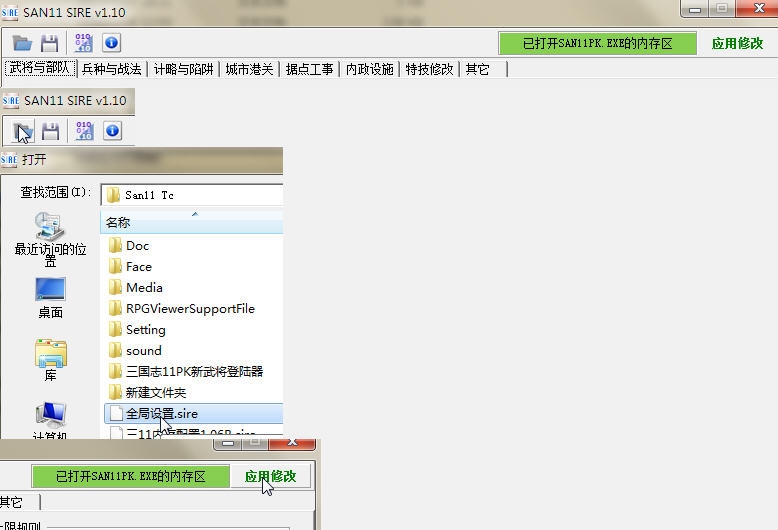Click the SIRE logo on top title bar
The width and height of the screenshot is (778, 530).
(x=10, y=12)
